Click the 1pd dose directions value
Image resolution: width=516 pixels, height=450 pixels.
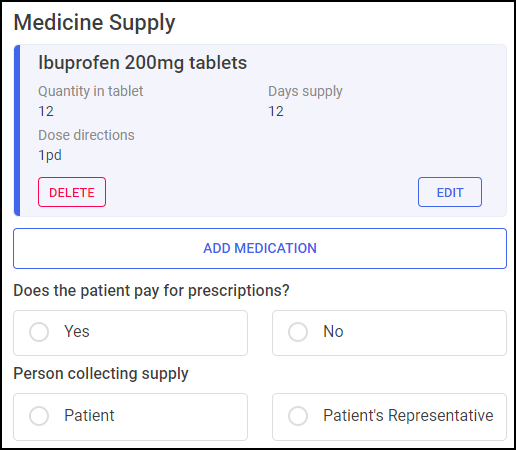click(50, 155)
